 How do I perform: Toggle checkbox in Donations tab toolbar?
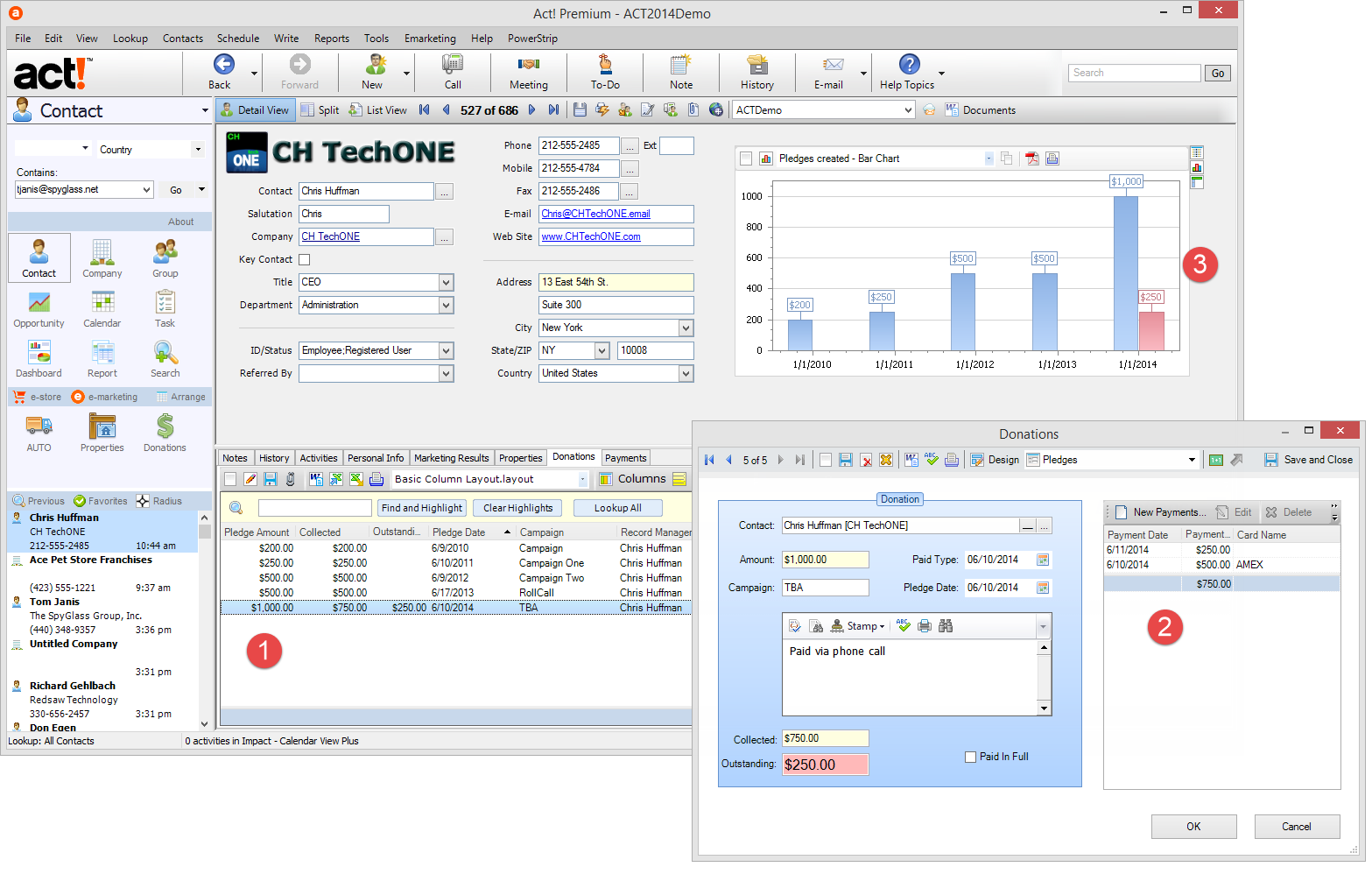230,479
